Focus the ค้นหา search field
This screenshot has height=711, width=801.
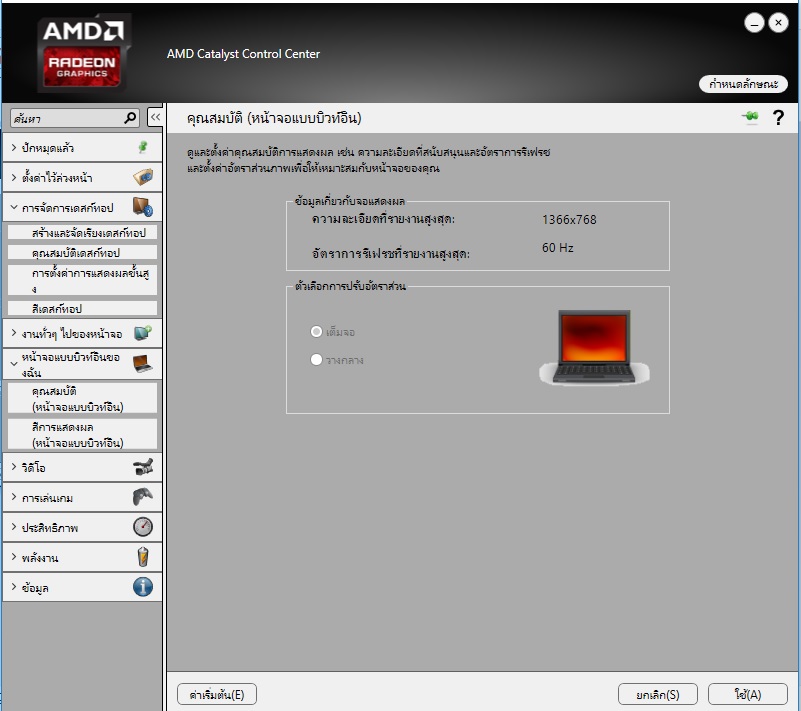pyautogui.click(x=74, y=118)
